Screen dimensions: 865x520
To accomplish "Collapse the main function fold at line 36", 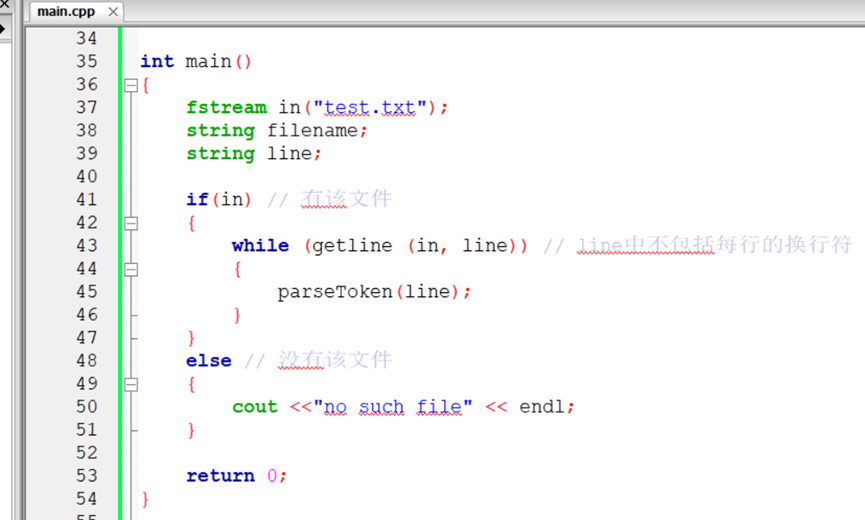I will [131, 85].
